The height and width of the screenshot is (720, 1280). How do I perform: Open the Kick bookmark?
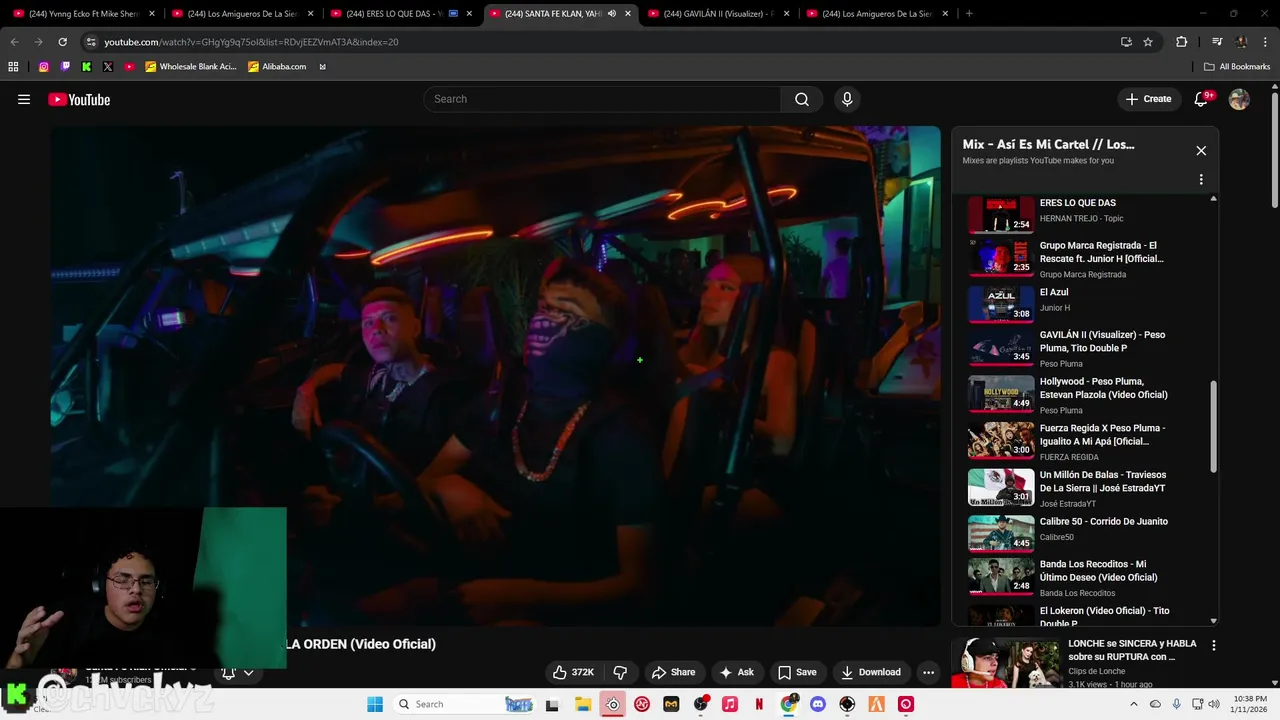86,67
